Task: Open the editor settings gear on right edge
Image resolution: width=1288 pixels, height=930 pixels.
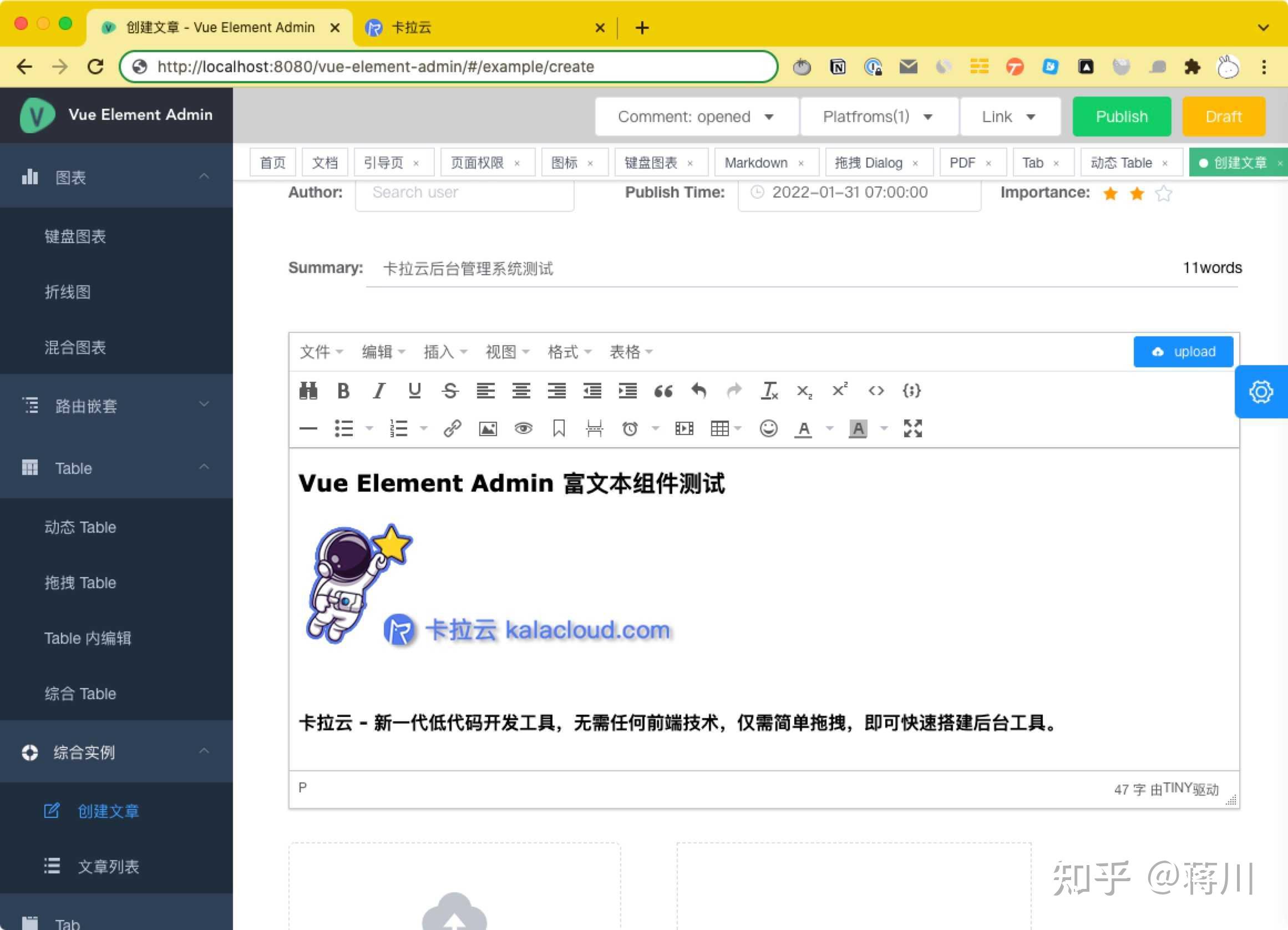Action: (x=1261, y=391)
